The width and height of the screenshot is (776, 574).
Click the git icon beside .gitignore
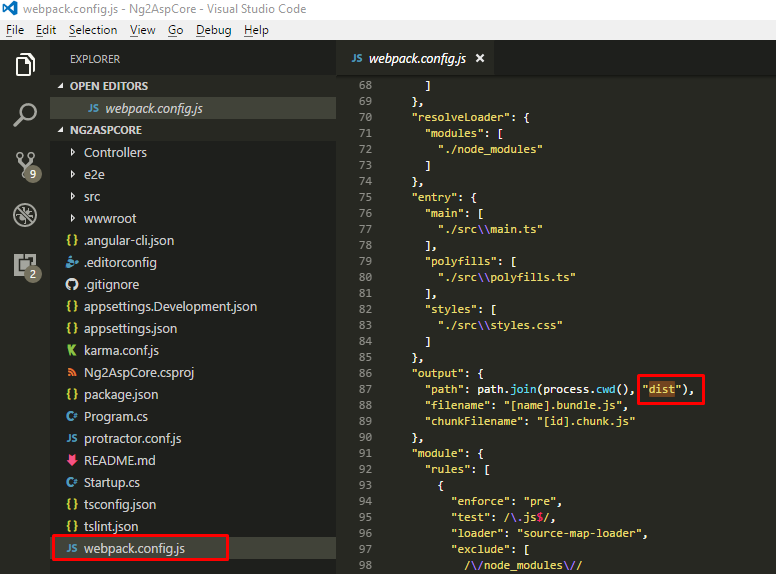[x=72, y=285]
